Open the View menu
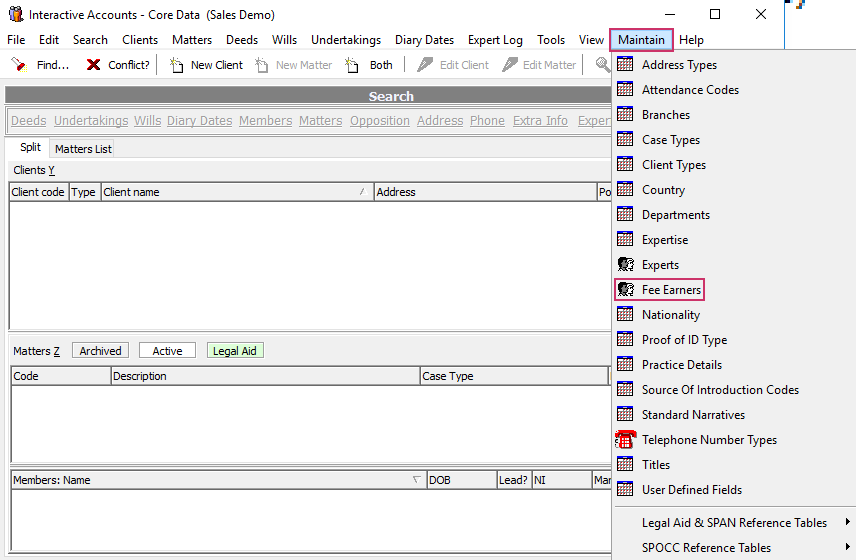 [591, 40]
